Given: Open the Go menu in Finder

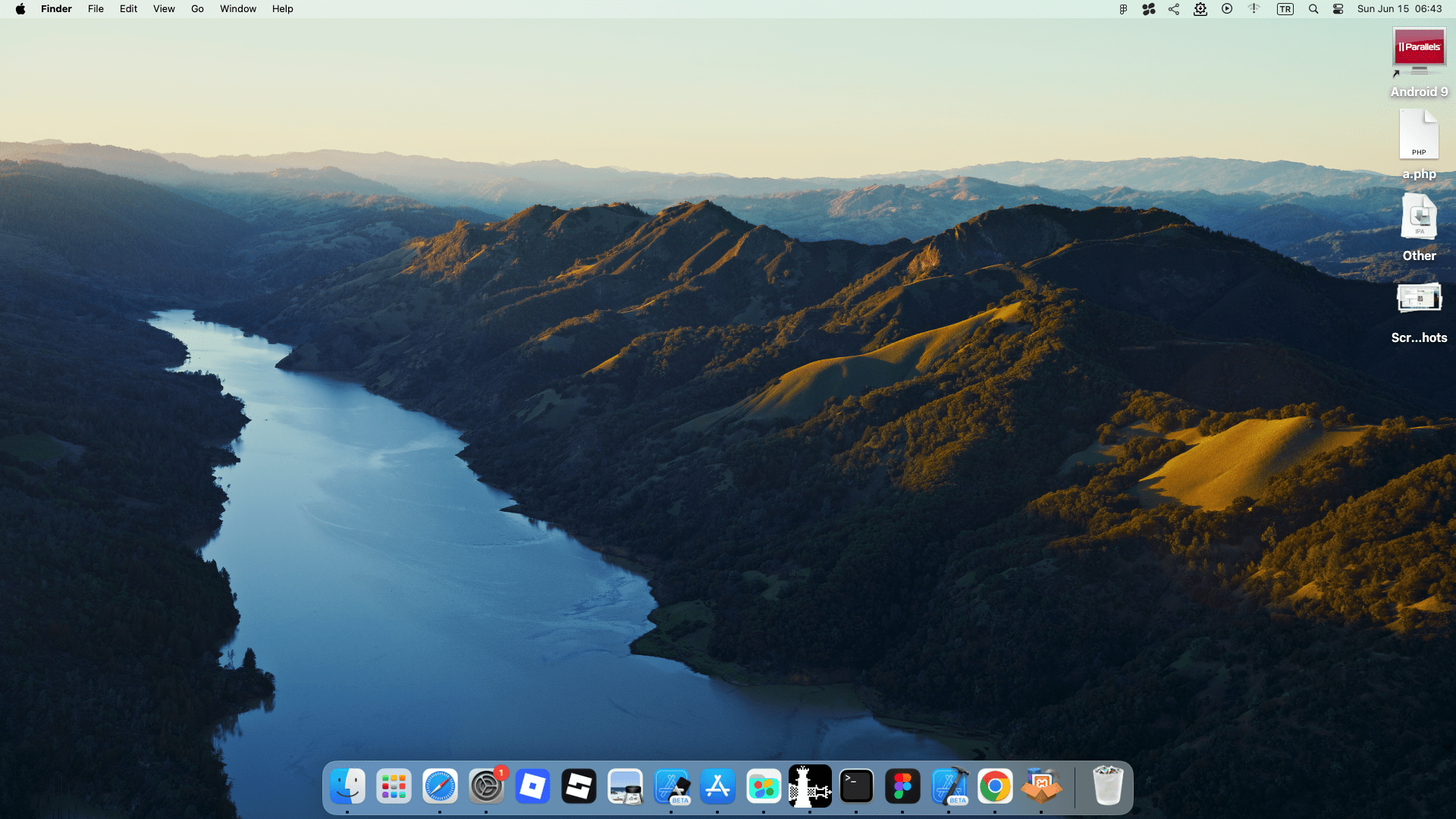Looking at the screenshot, I should [x=196, y=8].
